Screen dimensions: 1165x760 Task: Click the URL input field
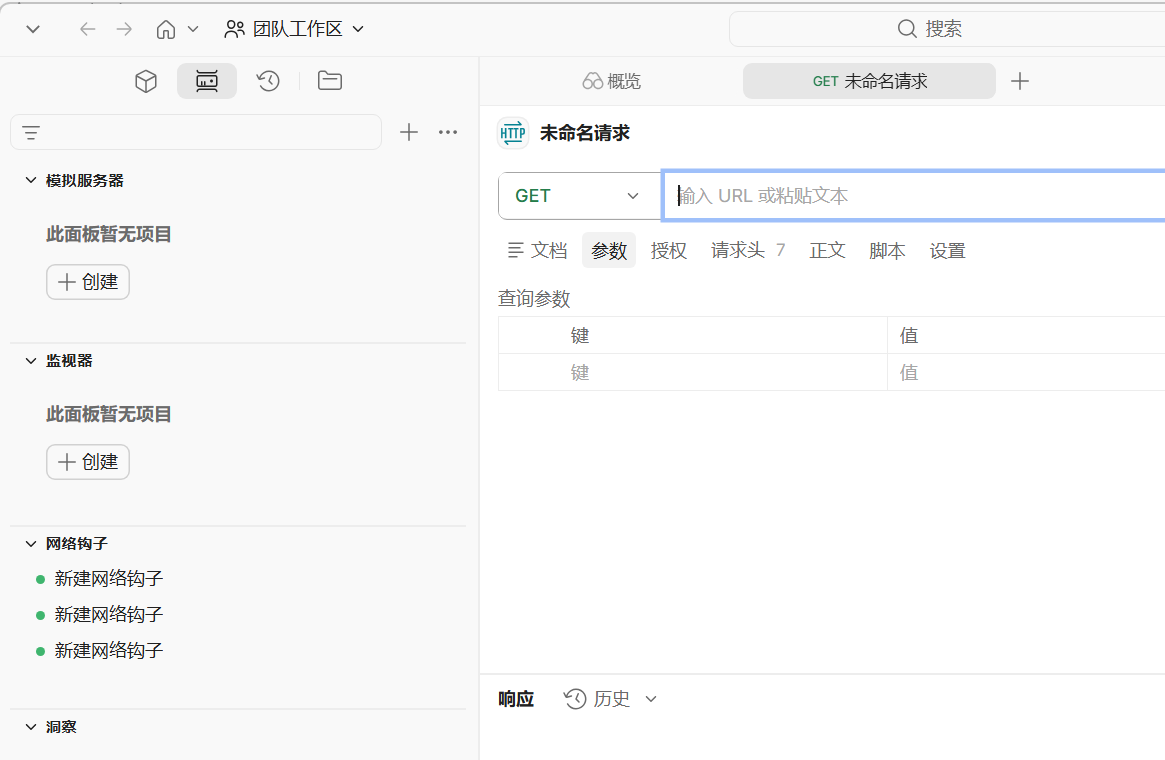tap(914, 196)
